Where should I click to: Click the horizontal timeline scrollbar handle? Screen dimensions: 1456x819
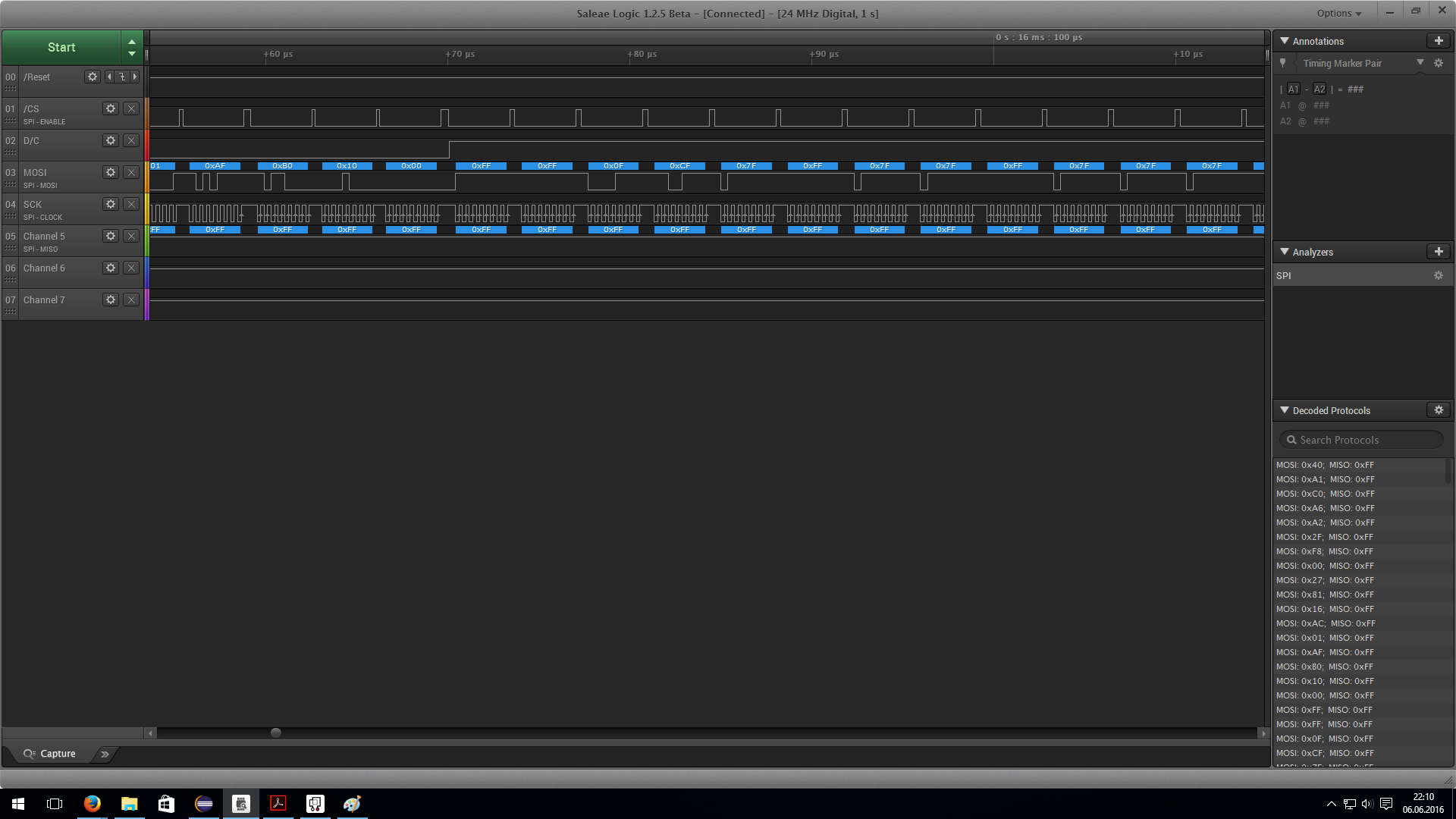276,733
